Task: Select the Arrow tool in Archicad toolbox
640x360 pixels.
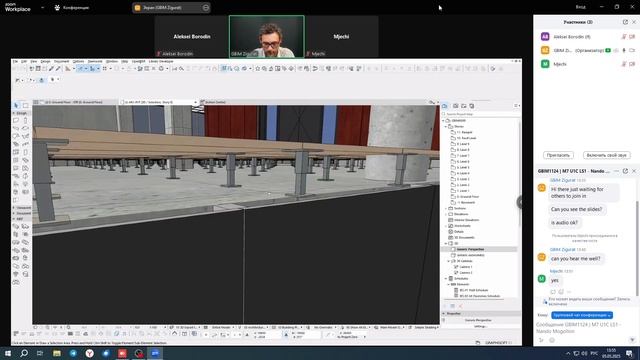Action: [16, 105]
